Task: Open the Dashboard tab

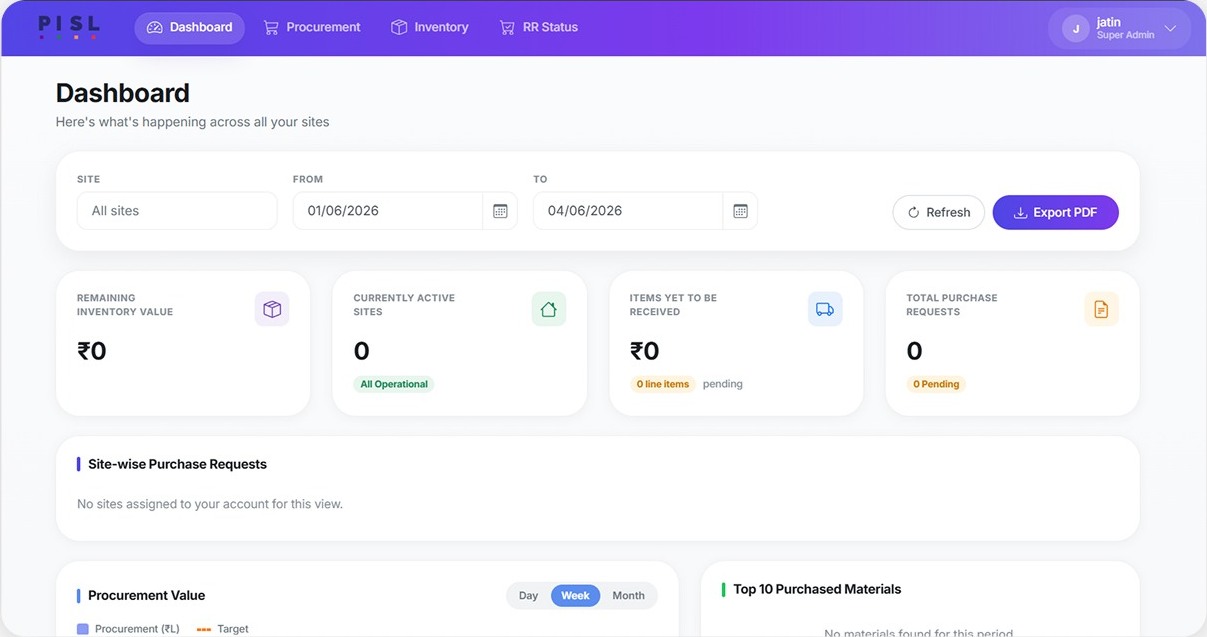Action: [x=190, y=28]
